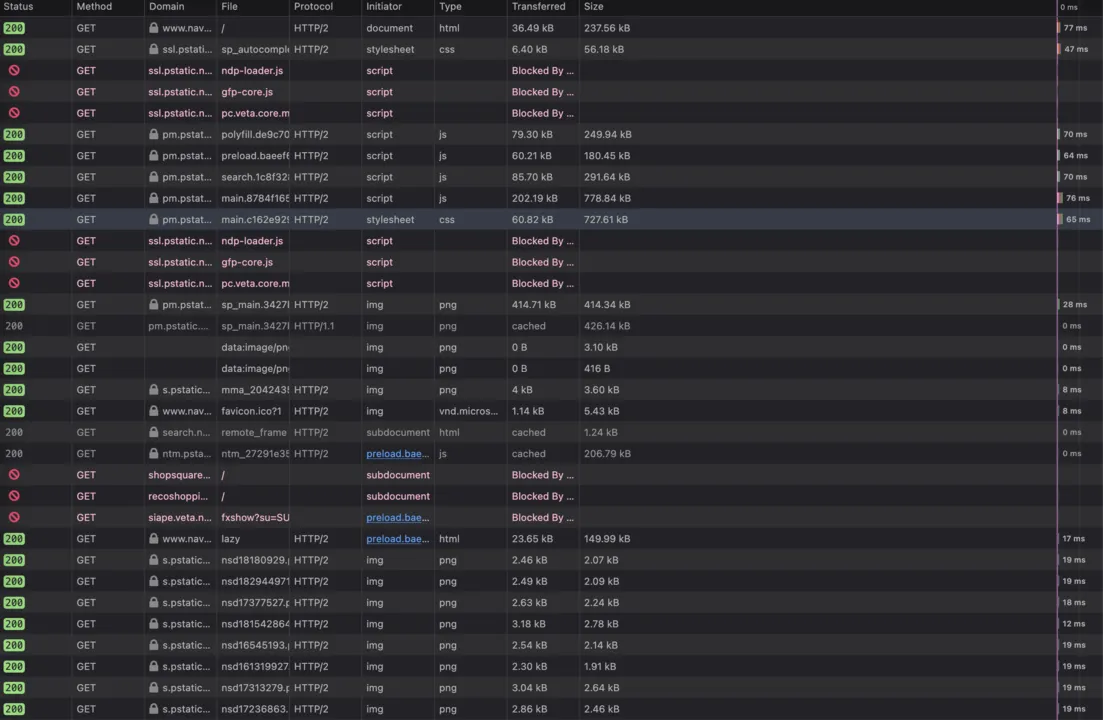
Task: Follow preload.bae initiator link in fxshow row
Action: pyautogui.click(x=397, y=518)
